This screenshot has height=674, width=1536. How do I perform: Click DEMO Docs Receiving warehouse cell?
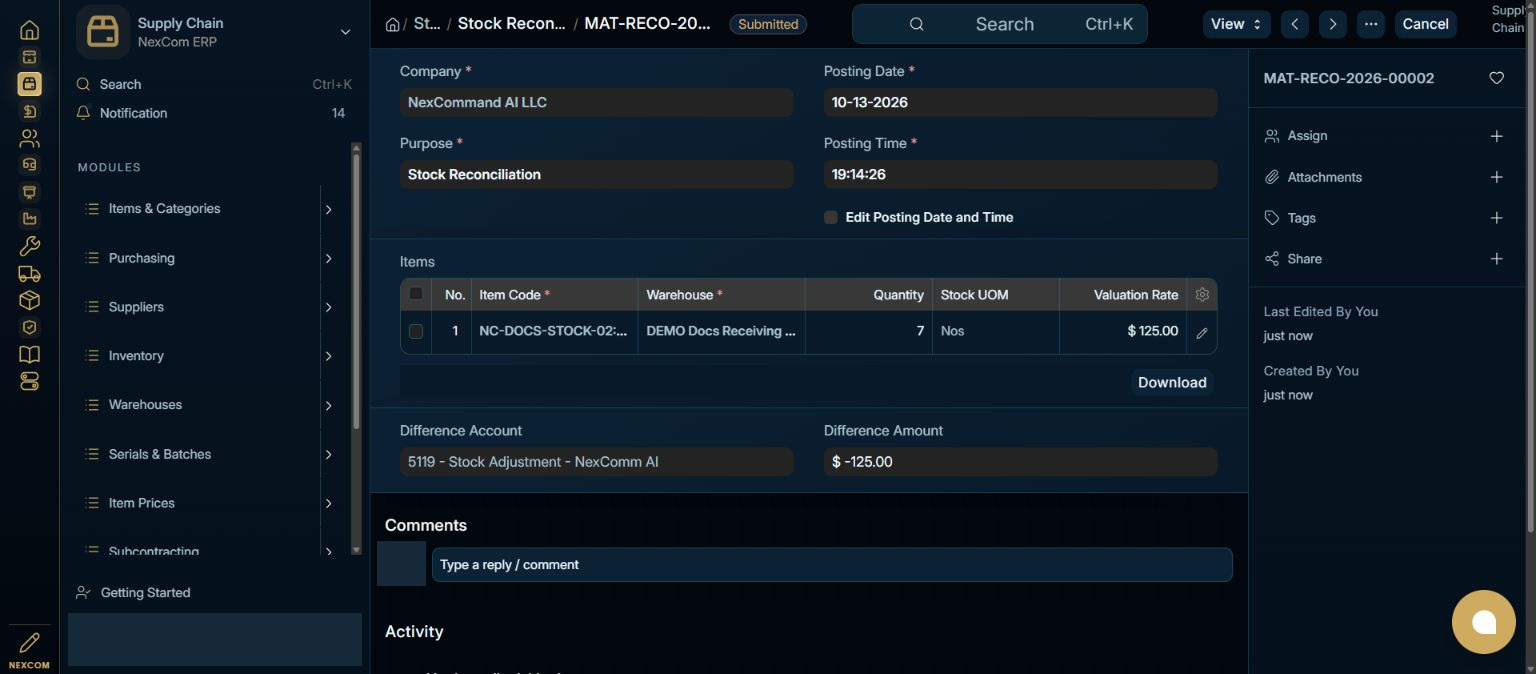point(721,331)
